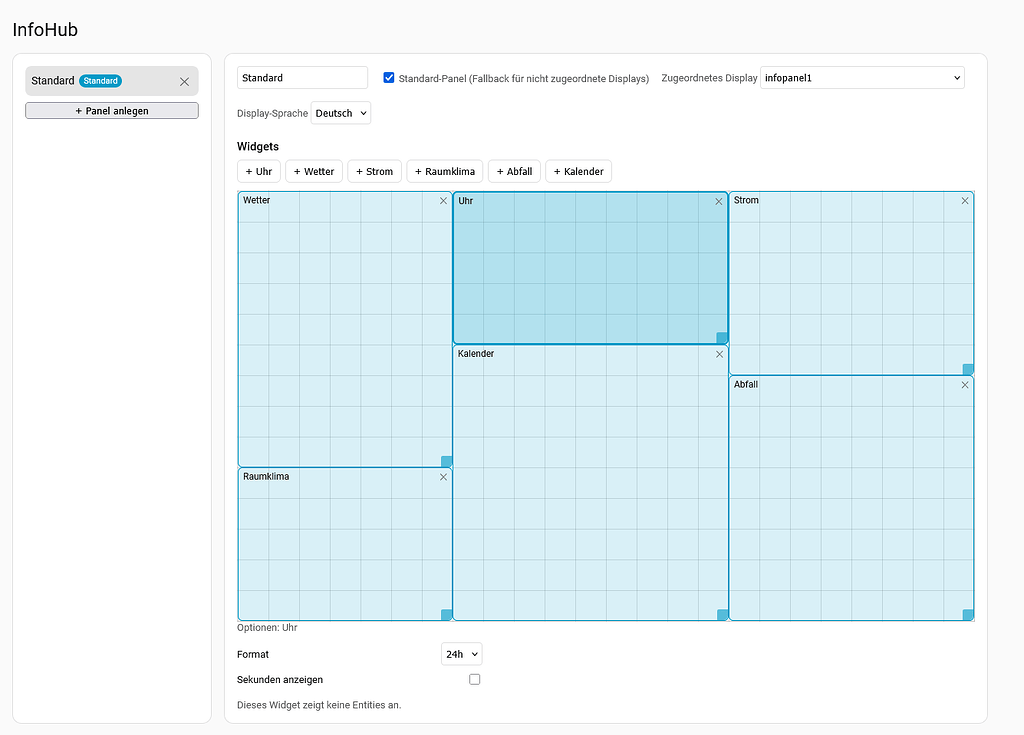Add an Abfall widget
This screenshot has width=1024, height=735.
point(514,171)
